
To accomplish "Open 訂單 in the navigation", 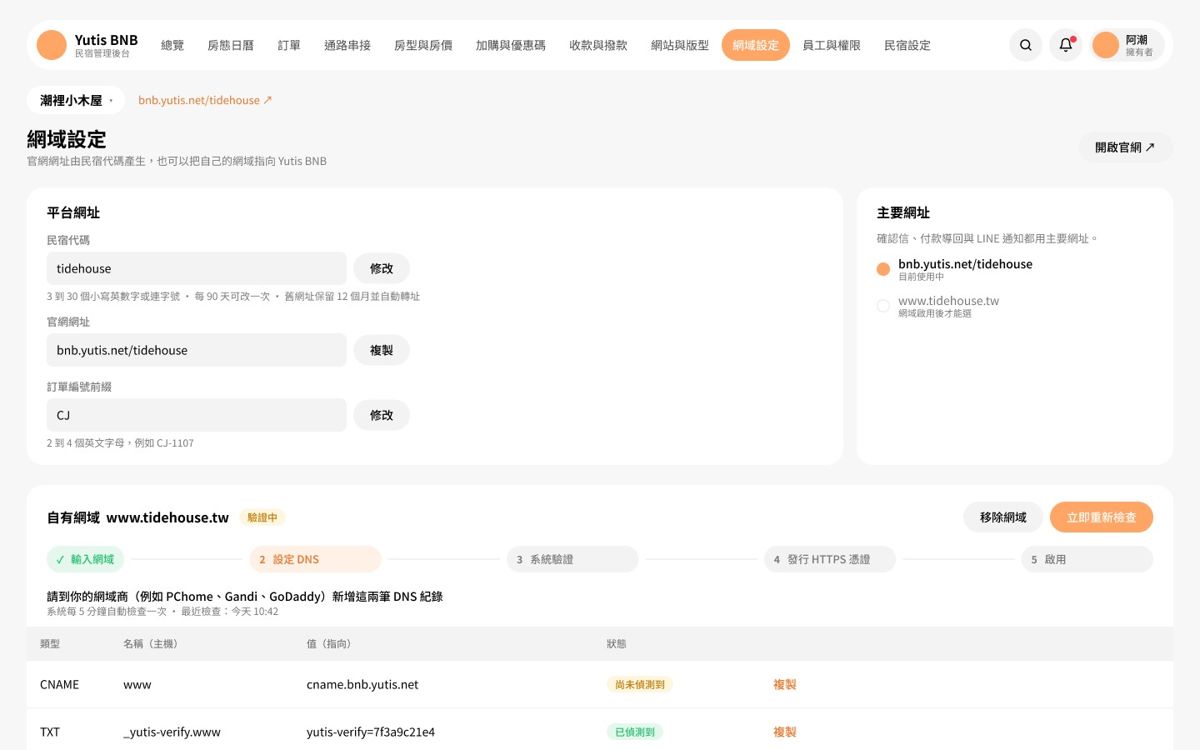I will click(x=289, y=45).
